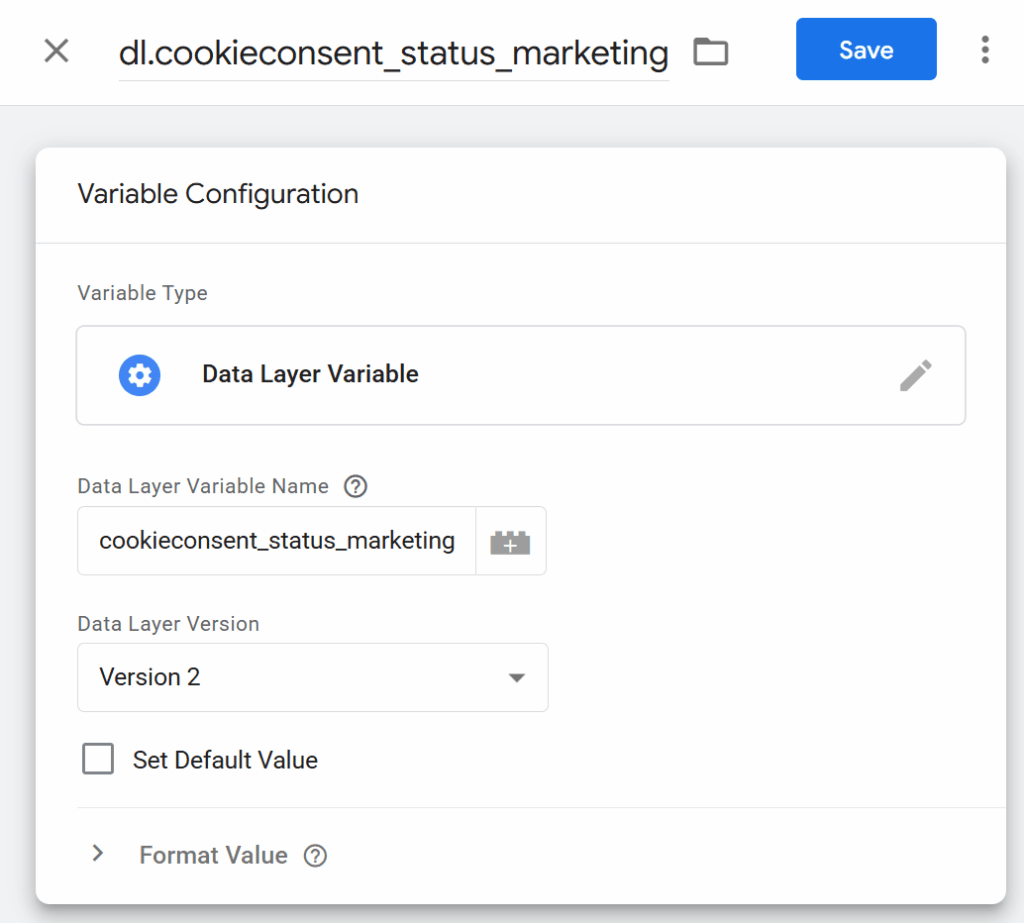Enable the Set Default Value checkbox

98,760
